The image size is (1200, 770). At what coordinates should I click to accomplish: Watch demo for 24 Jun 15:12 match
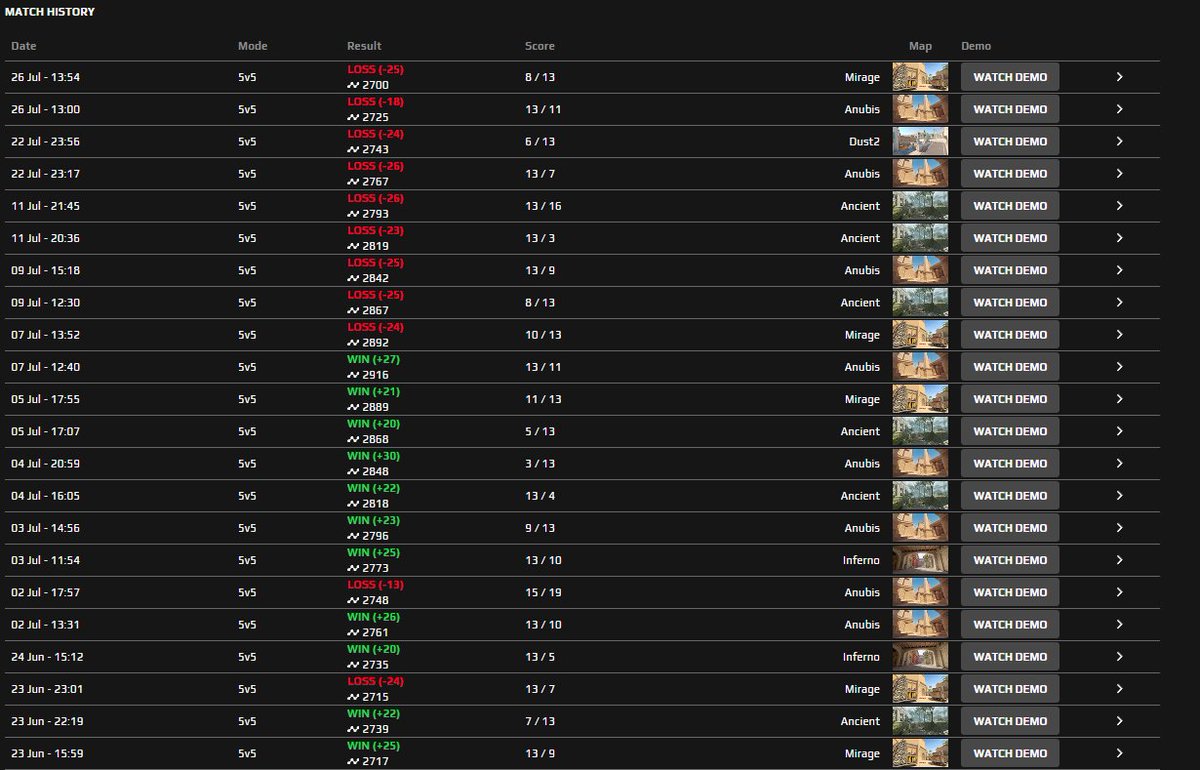[1010, 656]
